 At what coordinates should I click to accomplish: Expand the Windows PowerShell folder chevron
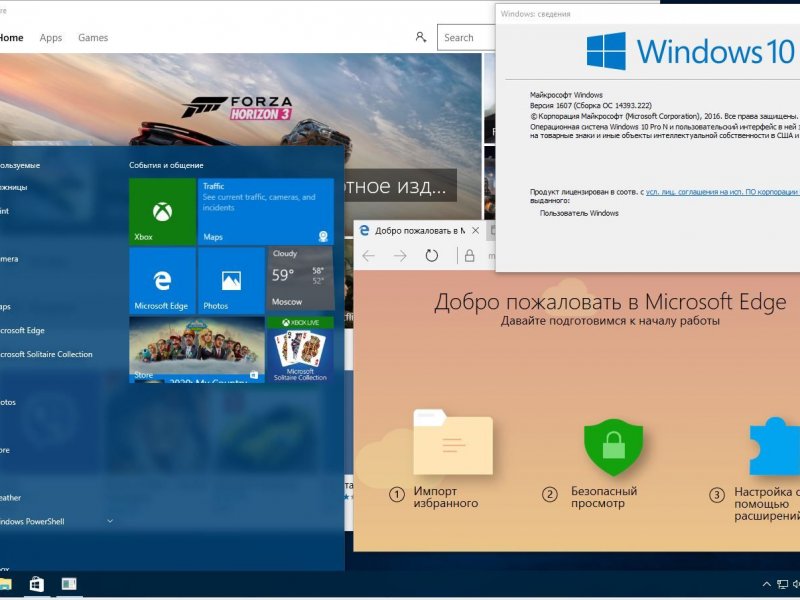pos(110,521)
